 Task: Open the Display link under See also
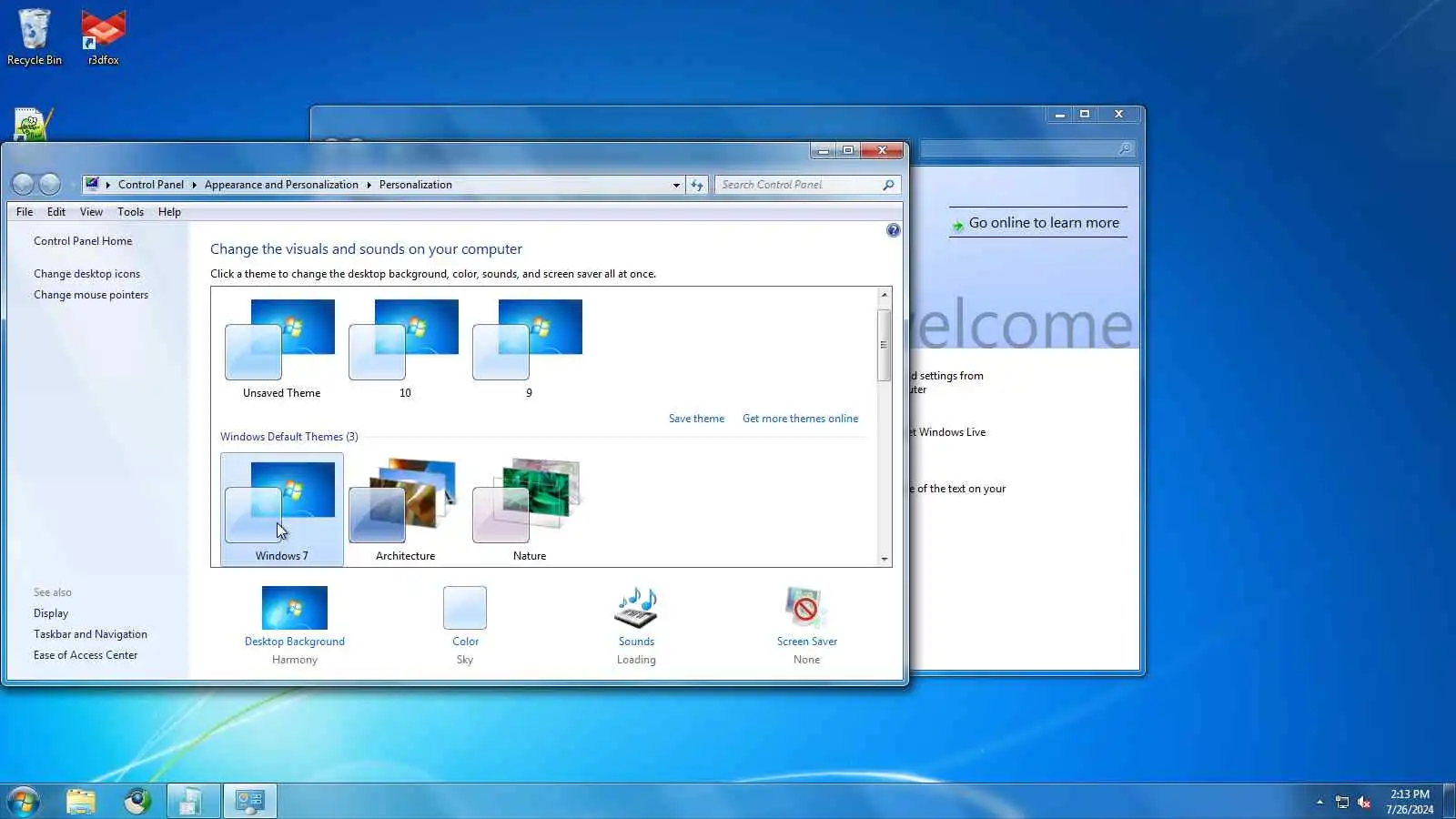point(51,613)
